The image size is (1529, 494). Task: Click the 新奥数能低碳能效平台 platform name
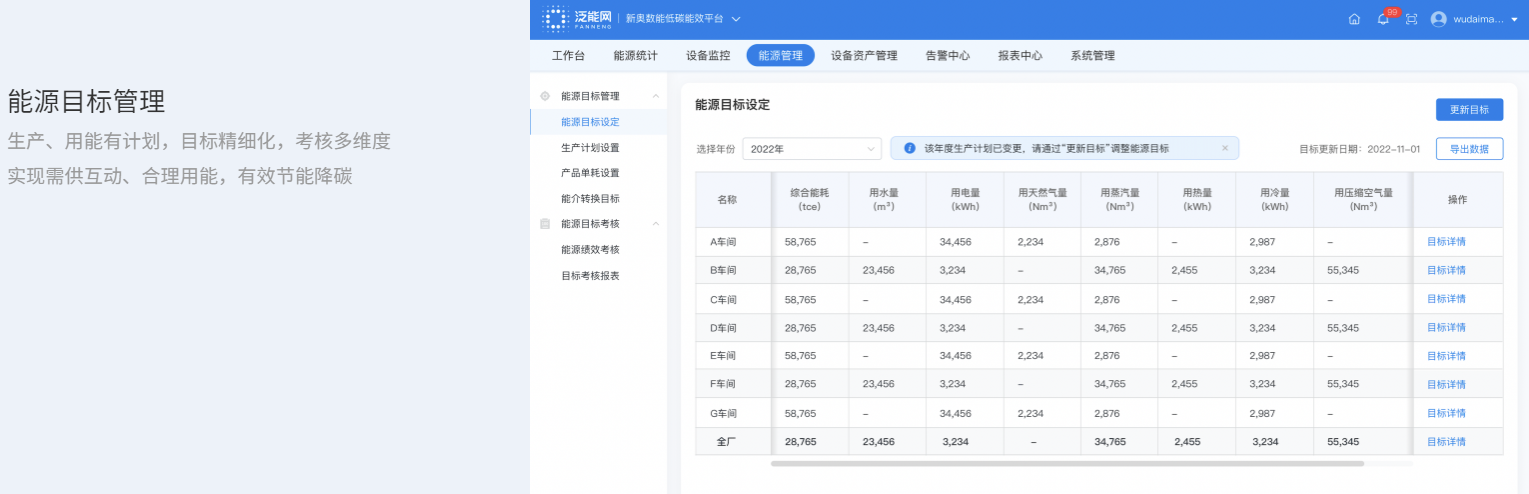[674, 19]
